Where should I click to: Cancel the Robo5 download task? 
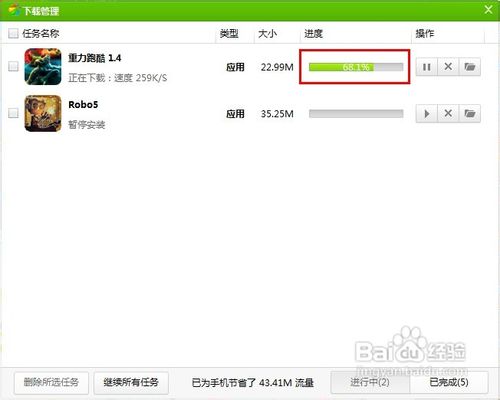(x=448, y=114)
